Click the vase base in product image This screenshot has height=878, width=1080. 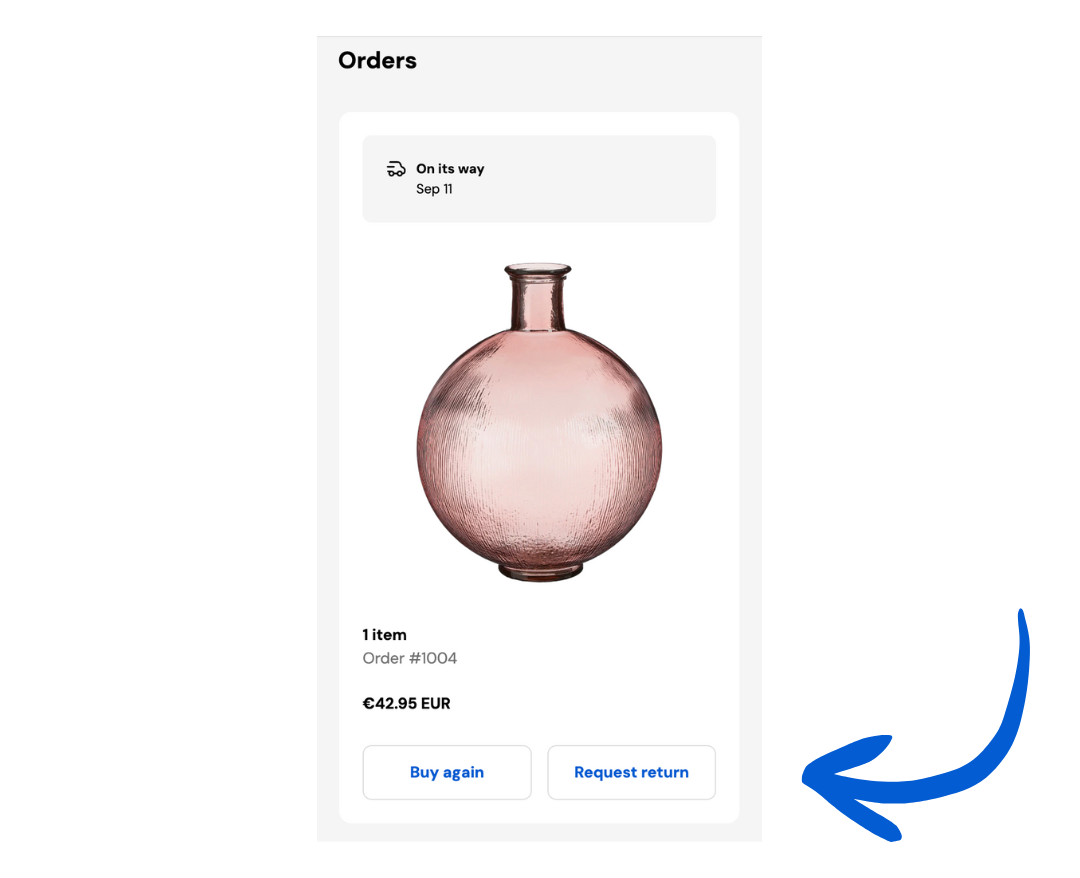pos(540,572)
